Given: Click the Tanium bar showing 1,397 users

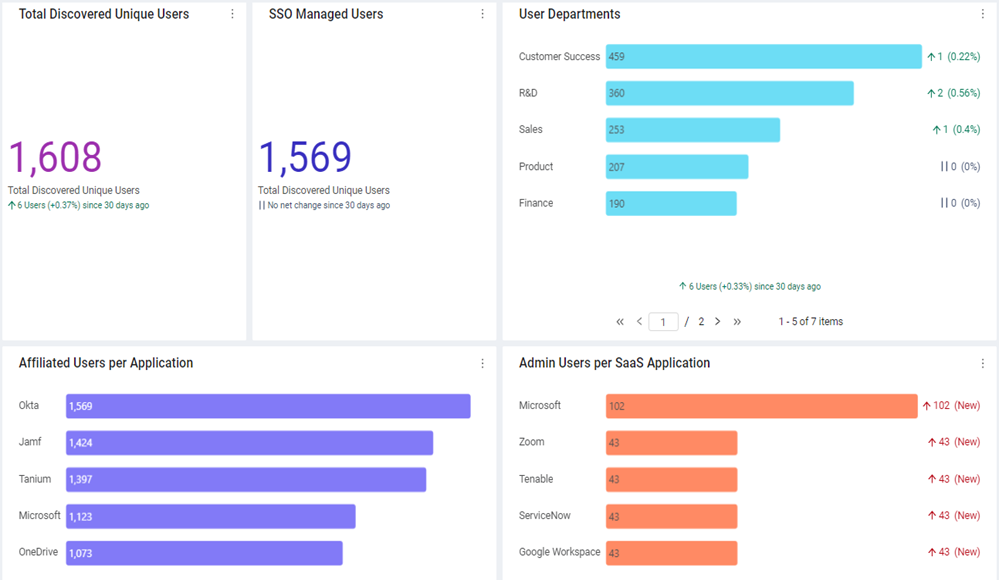Looking at the screenshot, I should pos(246,479).
